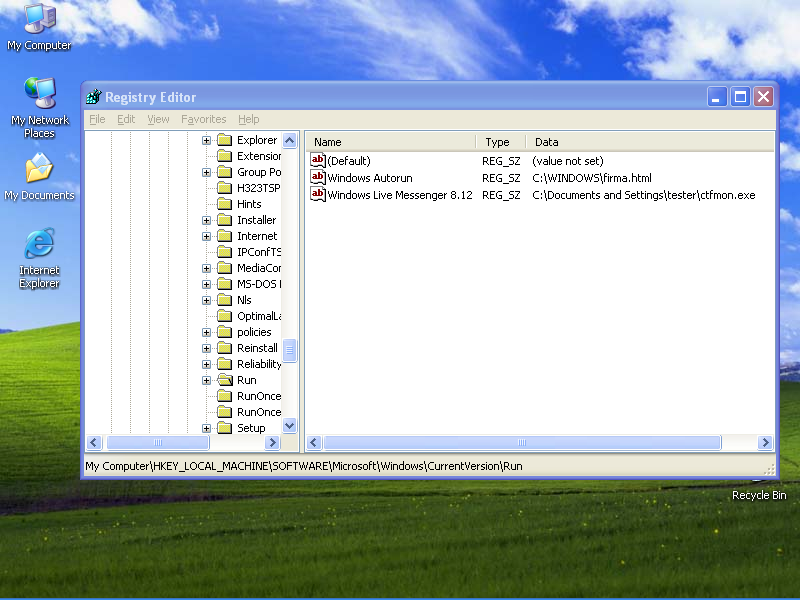Click the Internet key folder icon
Image resolution: width=800 pixels, height=600 pixels.
224,236
